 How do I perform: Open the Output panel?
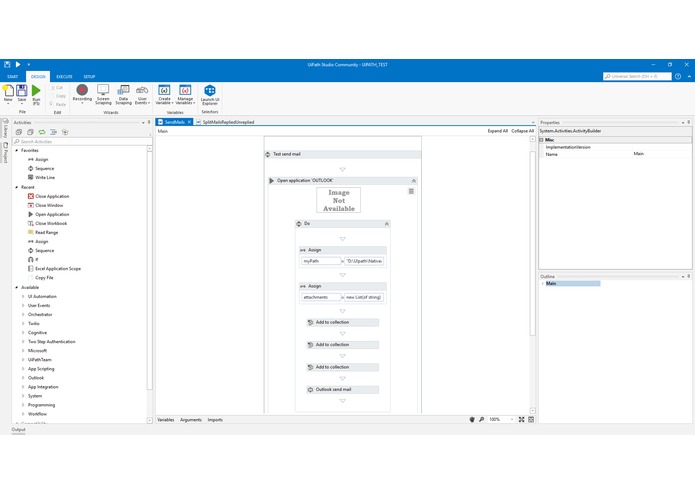click(18, 429)
